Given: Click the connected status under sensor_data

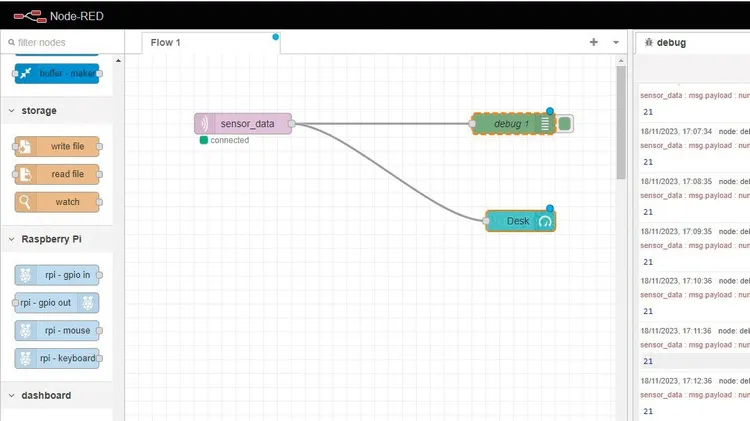Looking at the screenshot, I should (x=224, y=140).
